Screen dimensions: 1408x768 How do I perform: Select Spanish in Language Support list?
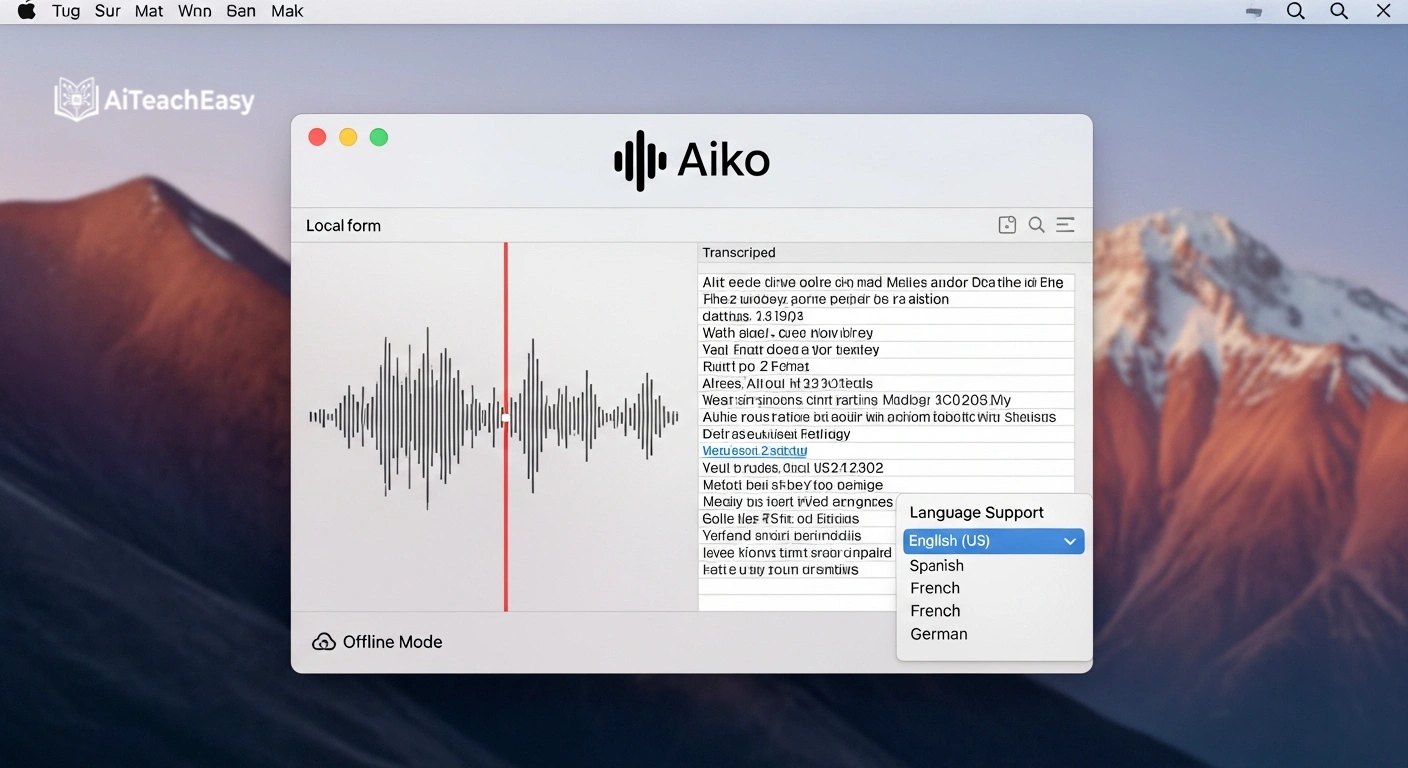pyautogui.click(x=937, y=565)
